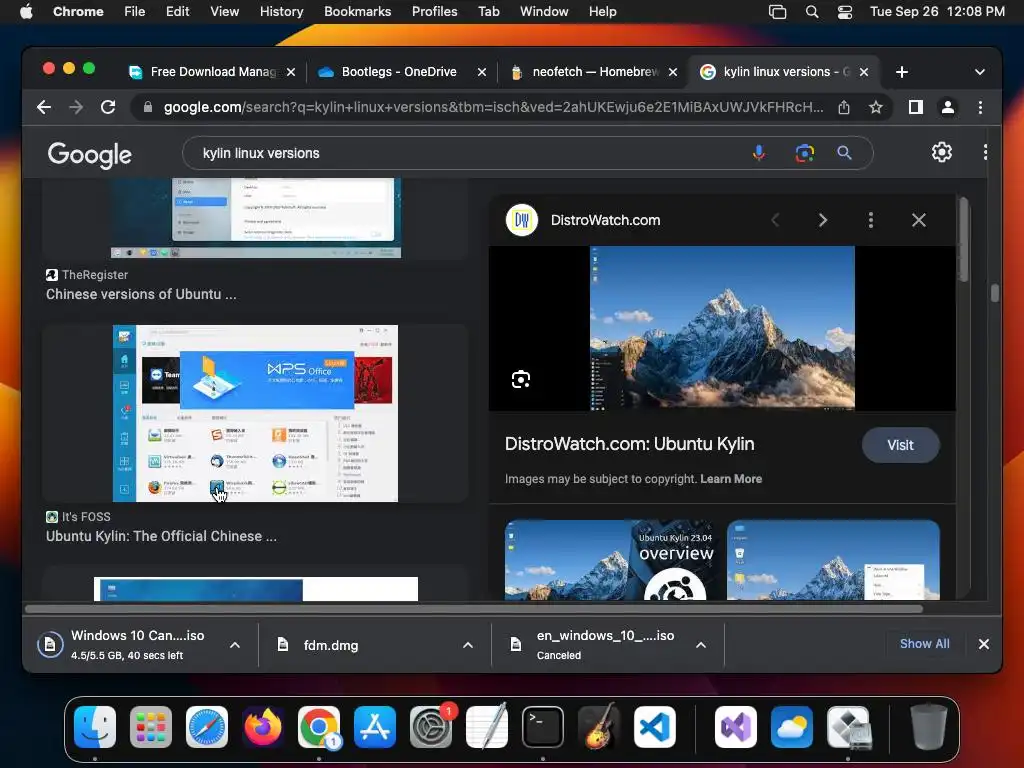This screenshot has height=768, width=1024.
Task: Show next image in preview panel
Action: click(x=823, y=220)
